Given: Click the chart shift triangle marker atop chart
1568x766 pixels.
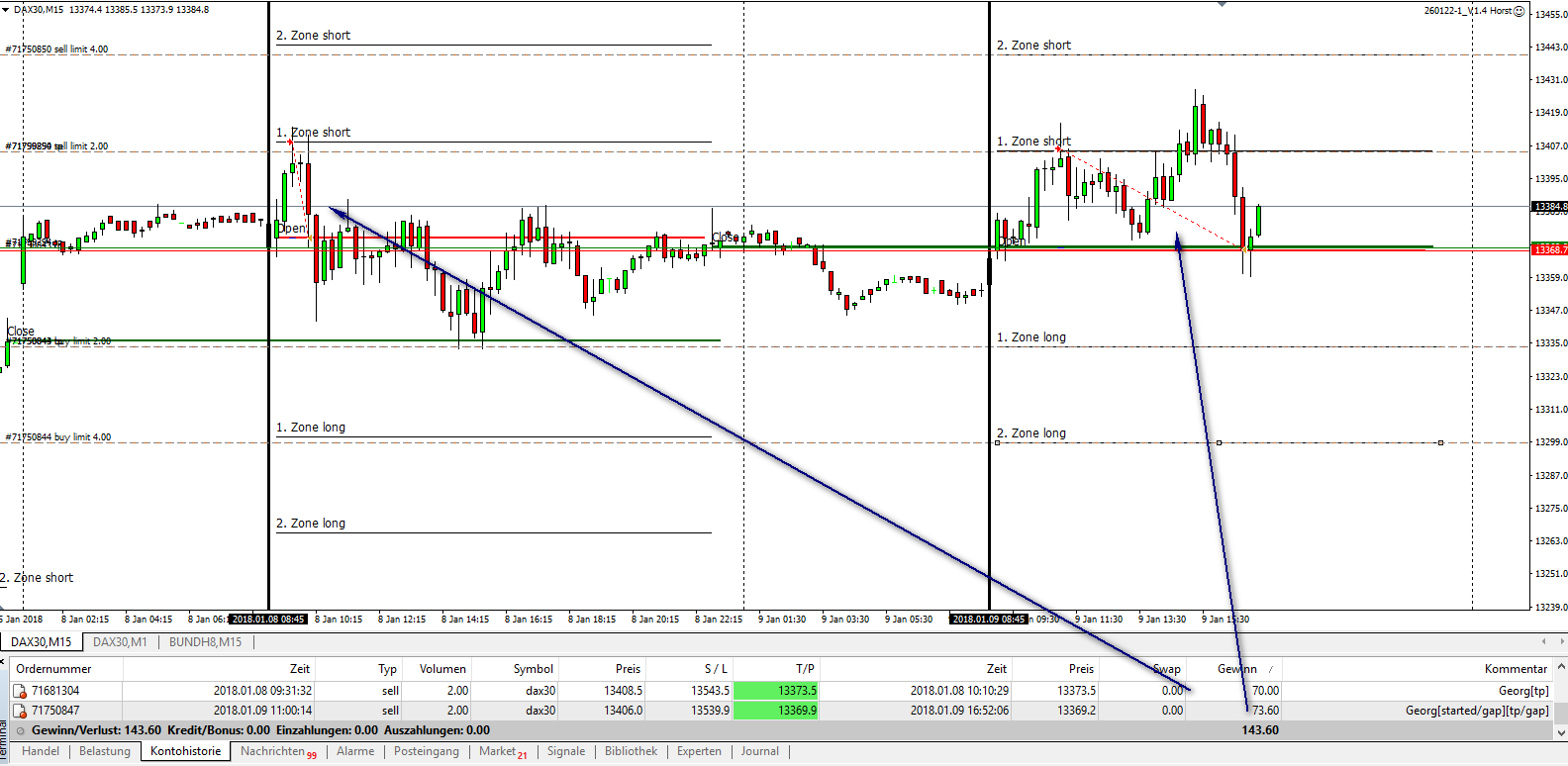Looking at the screenshot, I should (x=1223, y=4).
